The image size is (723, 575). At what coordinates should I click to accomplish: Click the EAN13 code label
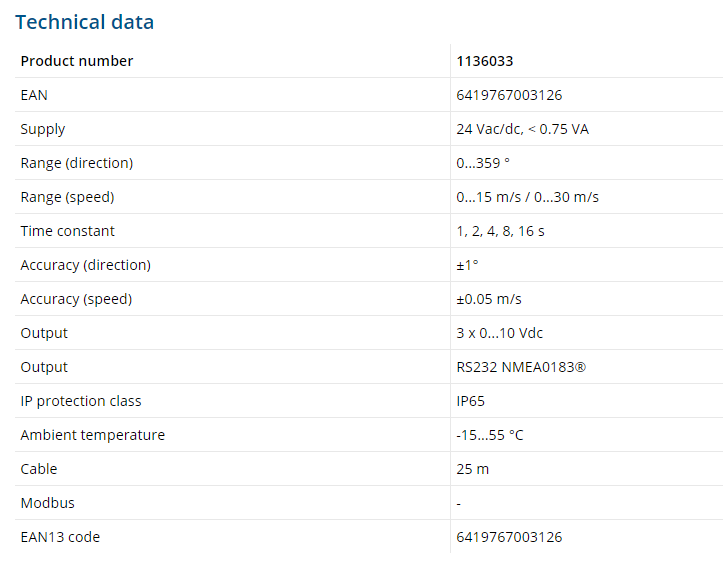click(60, 537)
